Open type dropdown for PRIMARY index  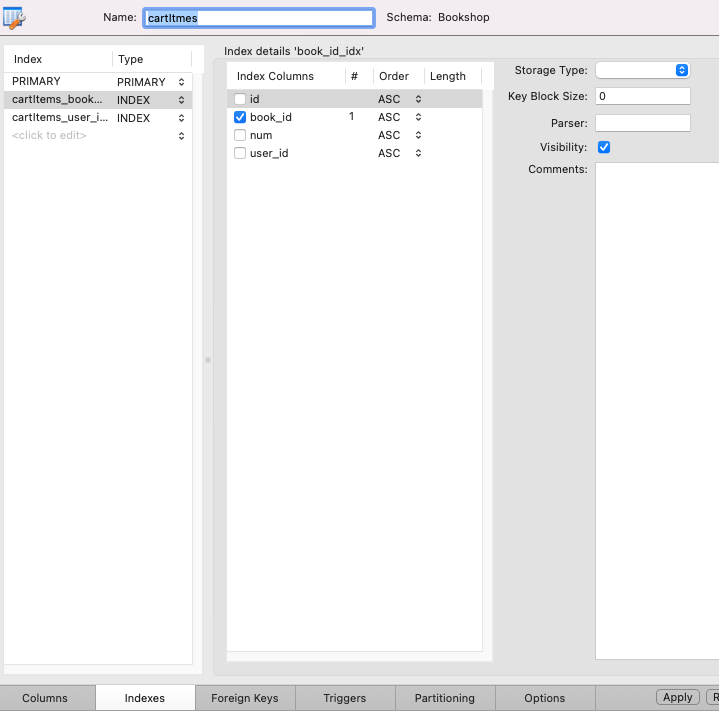point(182,82)
